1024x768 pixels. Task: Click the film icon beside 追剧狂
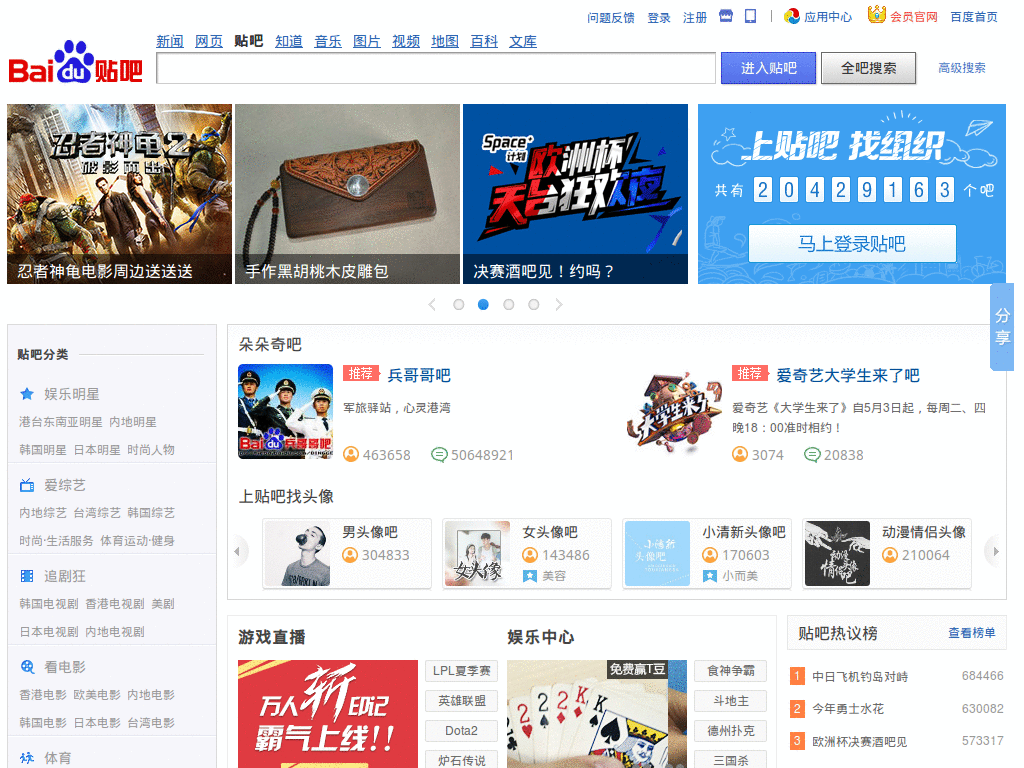point(27,576)
